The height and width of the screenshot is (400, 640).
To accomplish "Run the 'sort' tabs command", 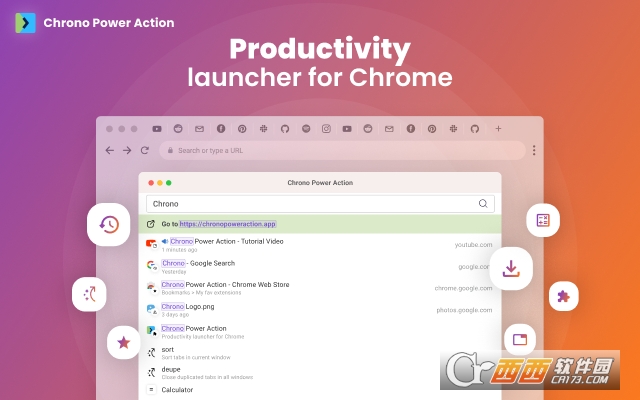I will pyautogui.click(x=320, y=353).
